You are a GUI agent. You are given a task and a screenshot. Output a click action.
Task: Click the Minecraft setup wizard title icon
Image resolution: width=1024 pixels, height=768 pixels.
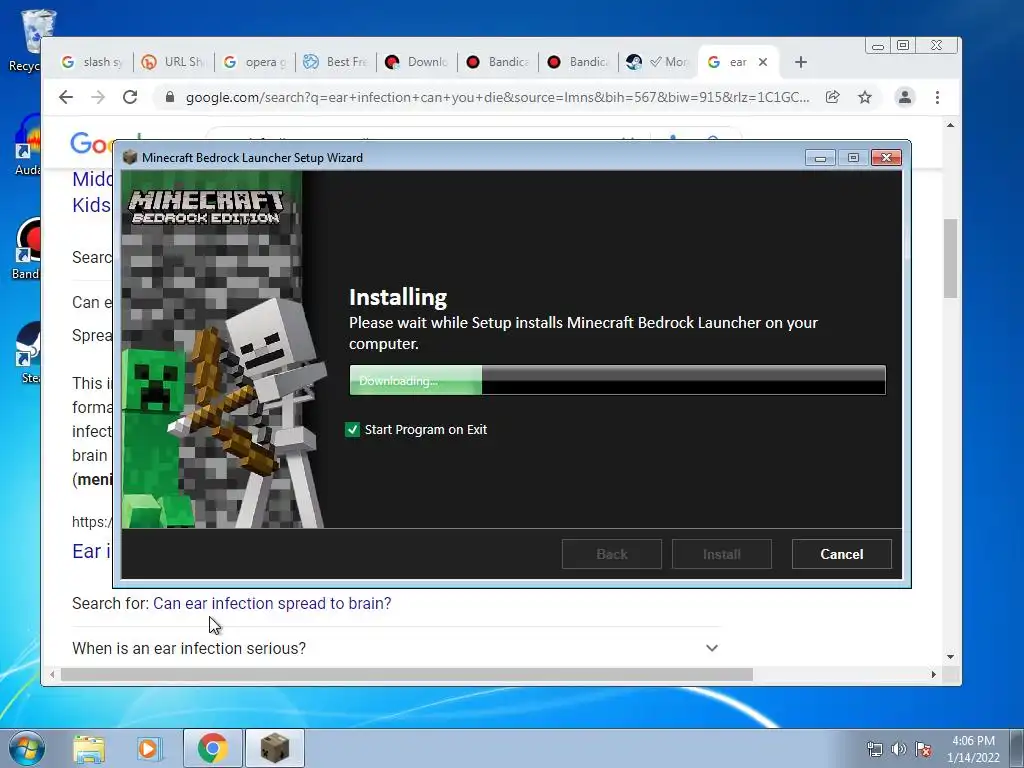pyautogui.click(x=130, y=157)
